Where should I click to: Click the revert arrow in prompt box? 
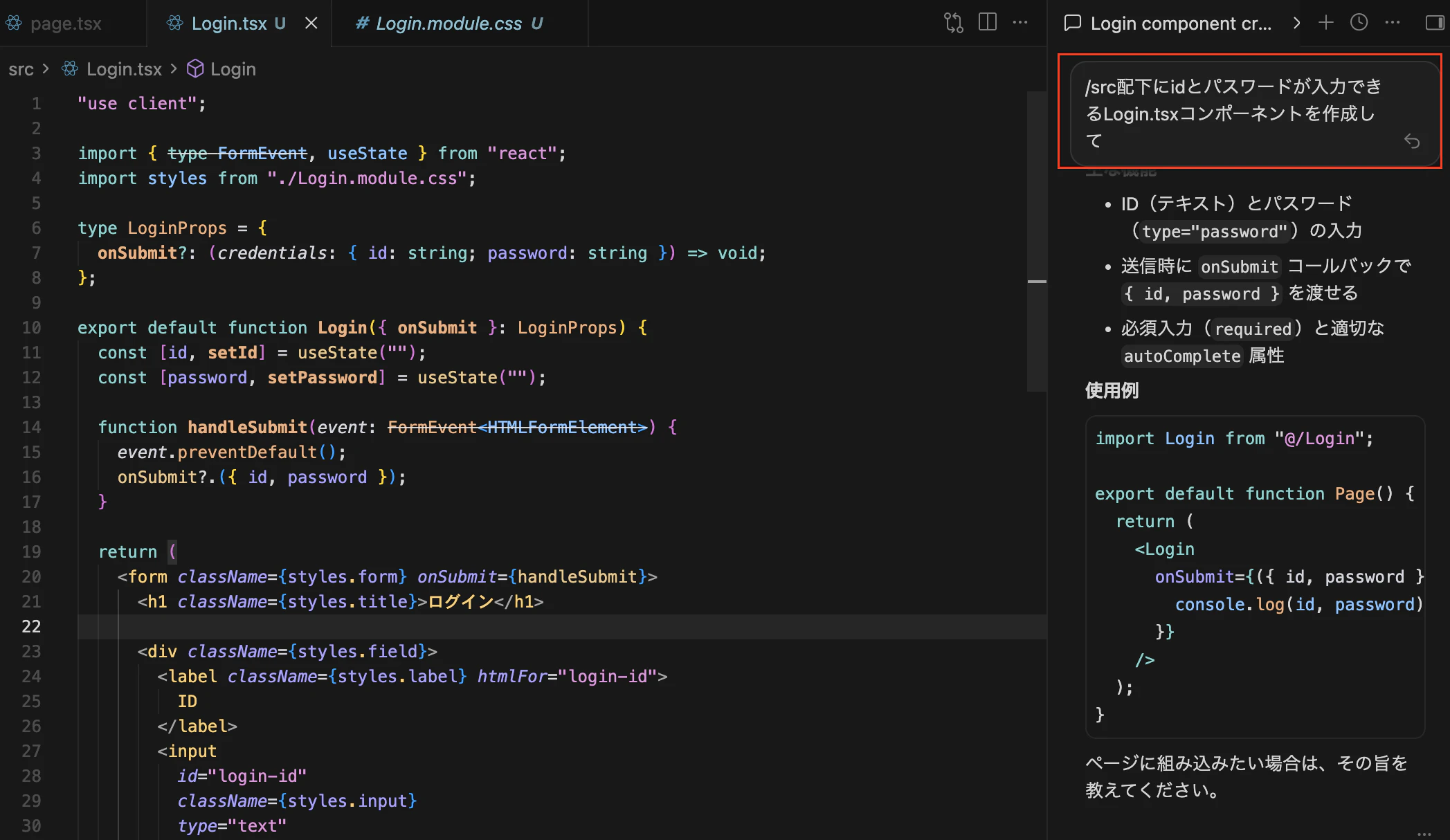1412,141
